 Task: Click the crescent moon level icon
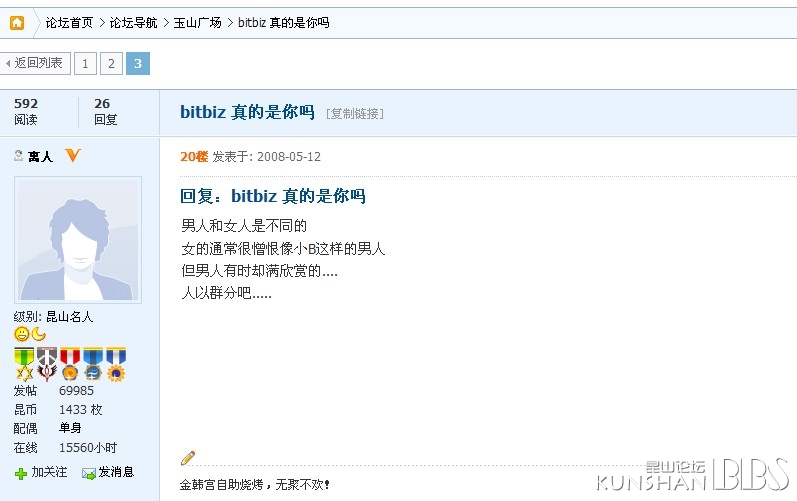tap(39, 334)
